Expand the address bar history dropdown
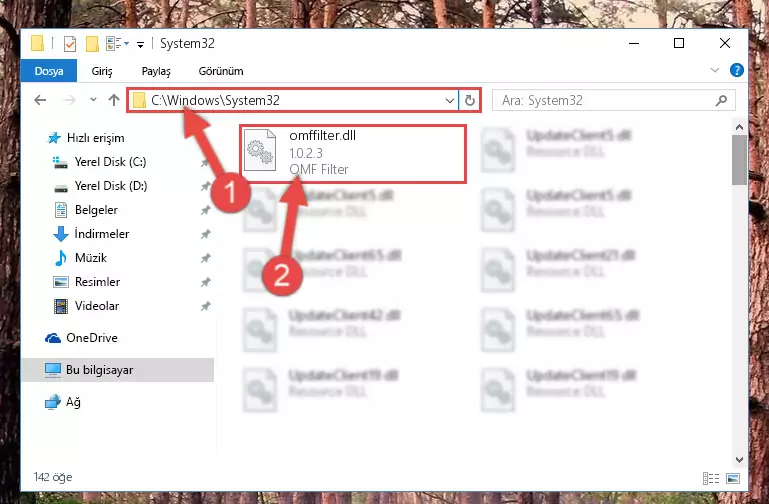This screenshot has height=504, width=769. point(449,101)
